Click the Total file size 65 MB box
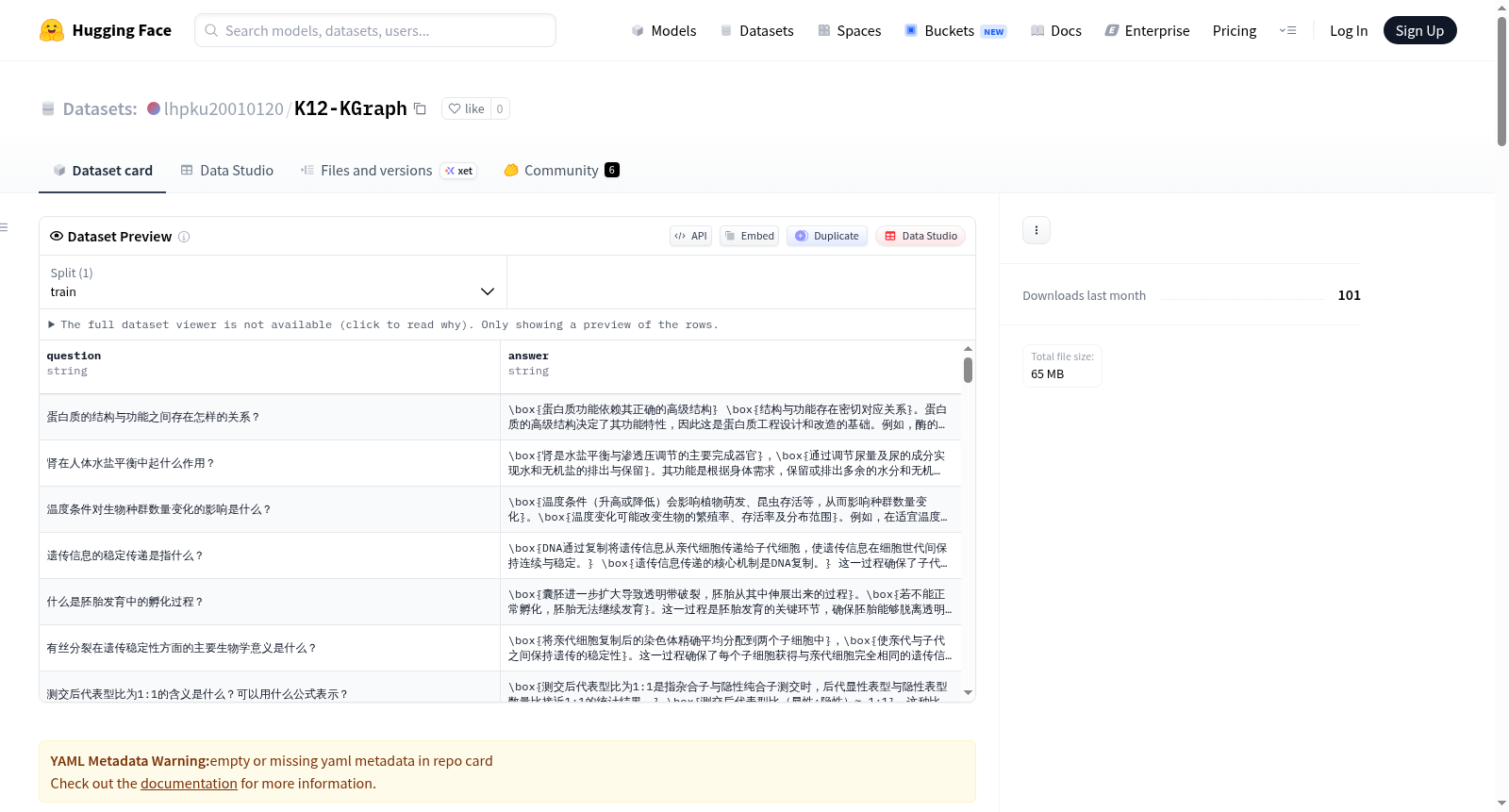 tap(1062, 366)
